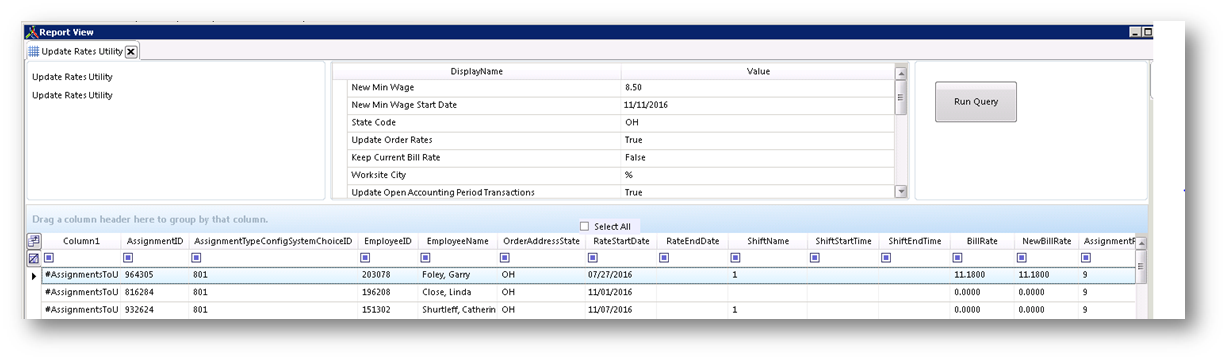Open the filter icon under ShiftEndTime
The height and width of the screenshot is (361, 1227).
pos(886,258)
